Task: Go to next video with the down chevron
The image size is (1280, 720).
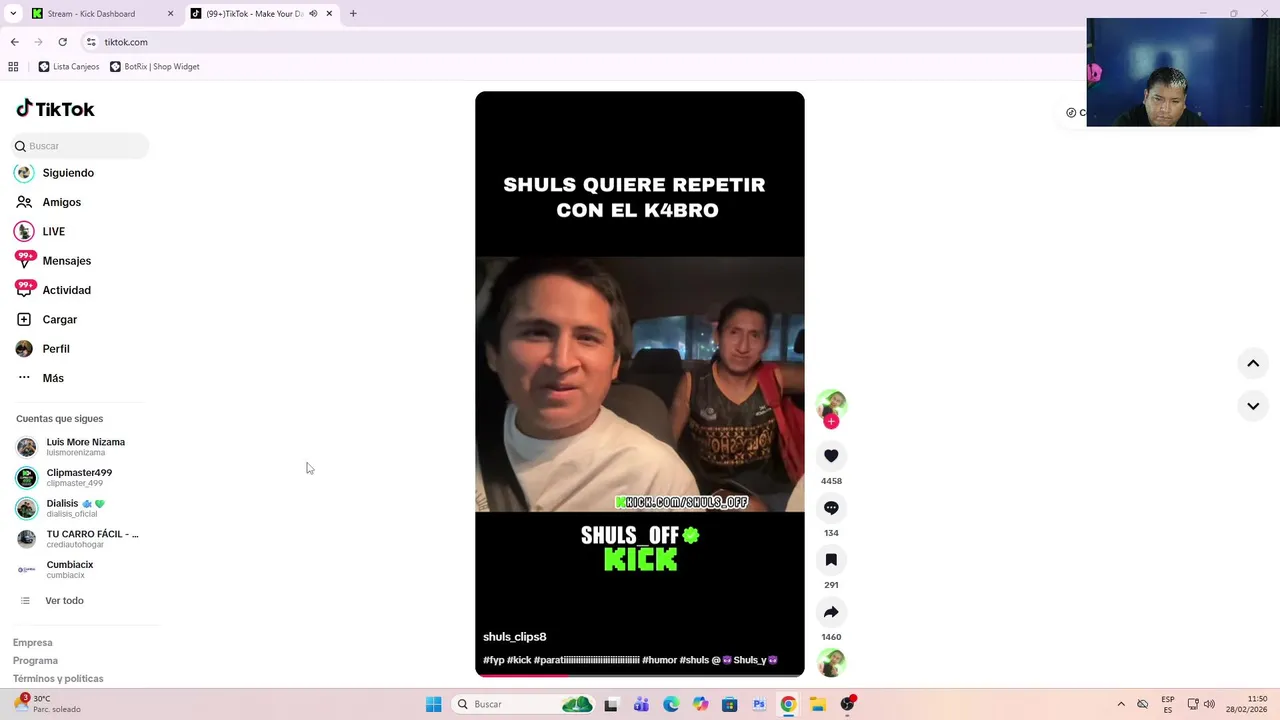Action: click(x=1253, y=406)
